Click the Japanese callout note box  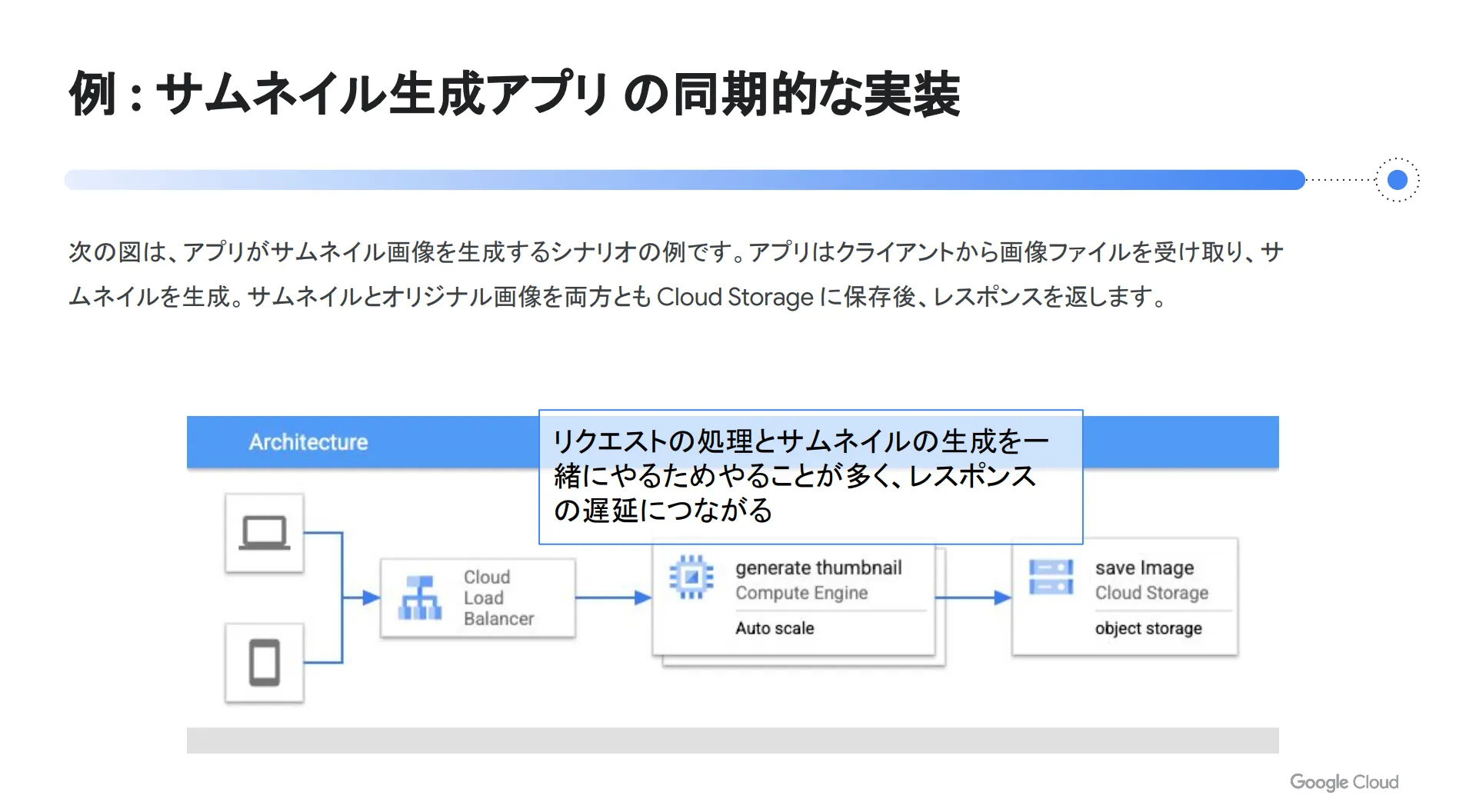(811, 477)
